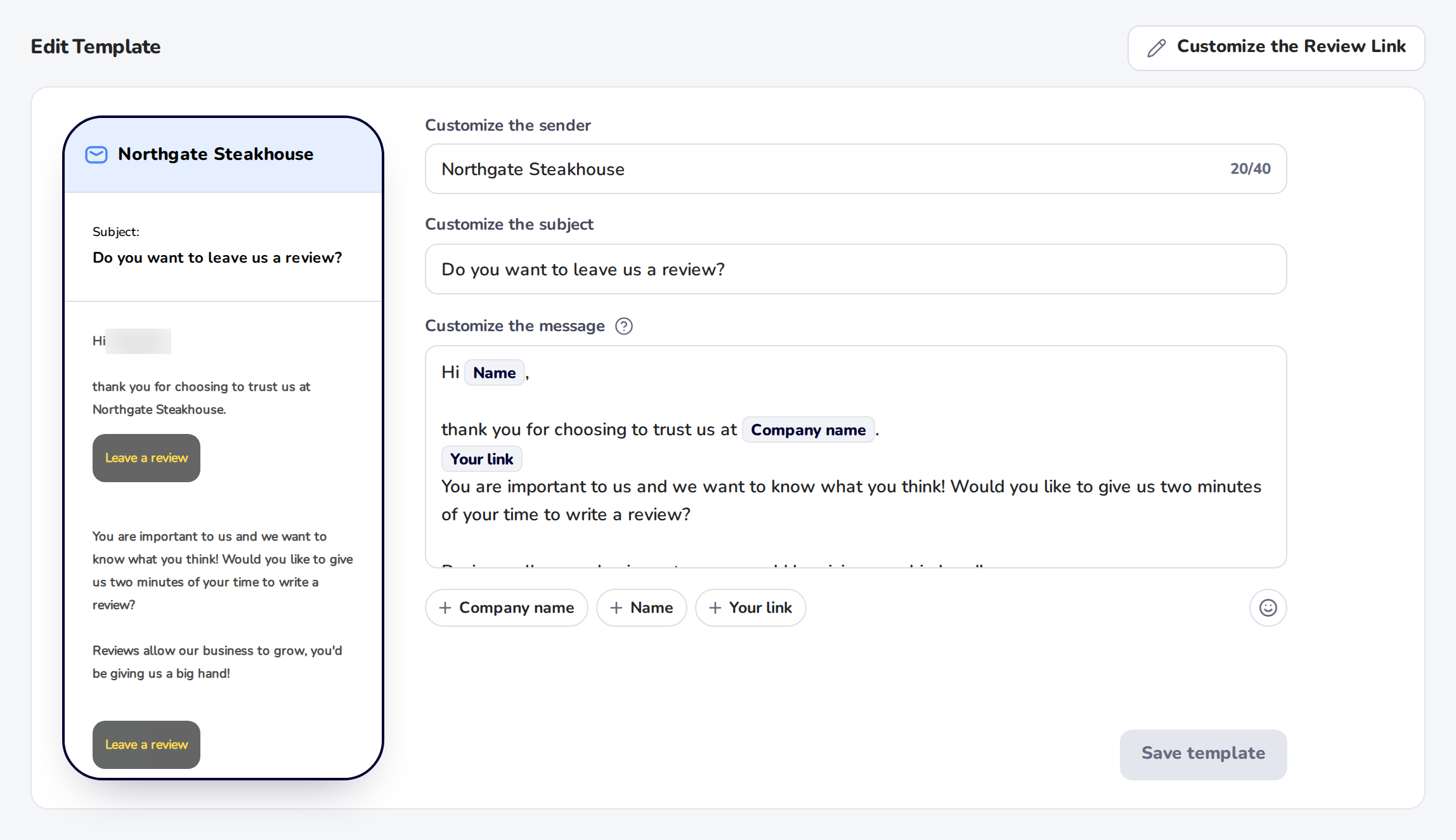Click the Customize the message label
The height and width of the screenshot is (840, 1456).
514,326
